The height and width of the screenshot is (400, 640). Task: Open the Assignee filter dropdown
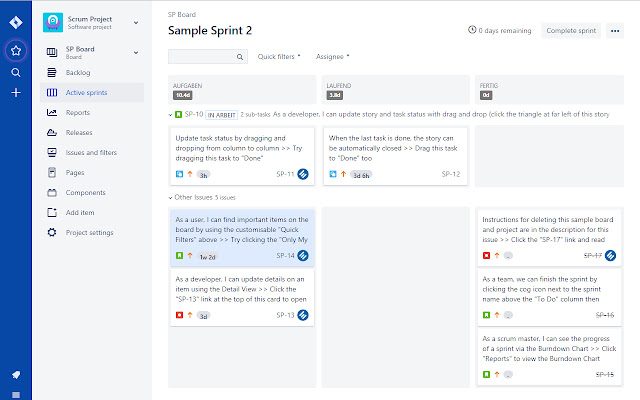pos(332,57)
